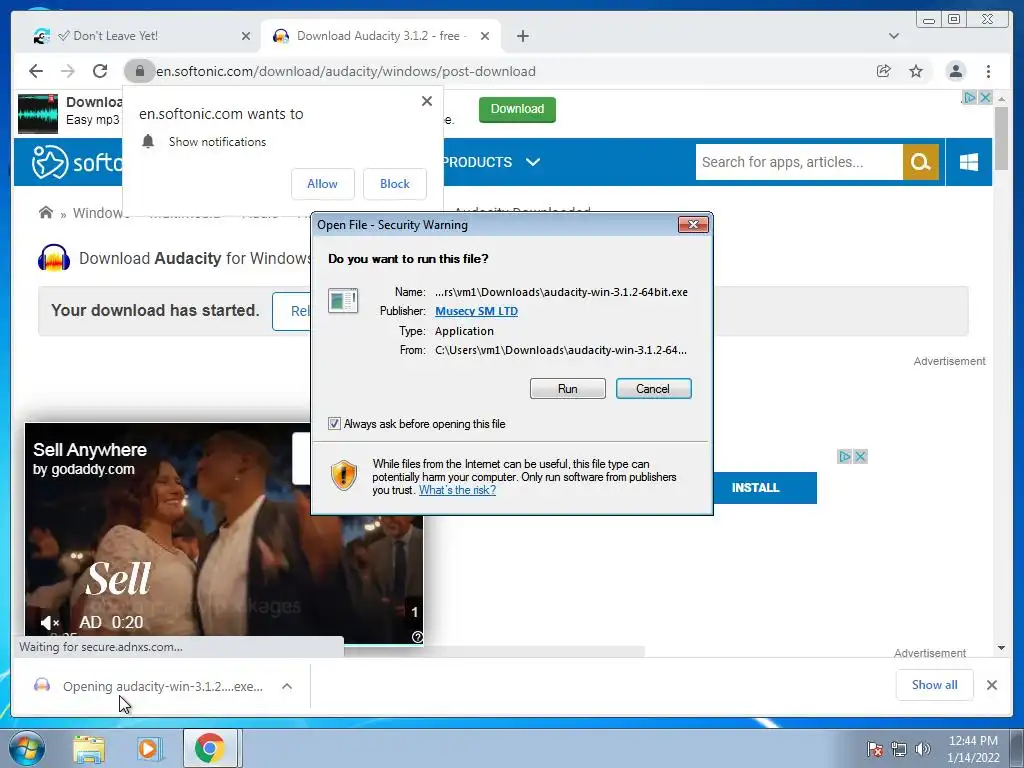Click the blue INSTALL ad button

click(x=765, y=488)
